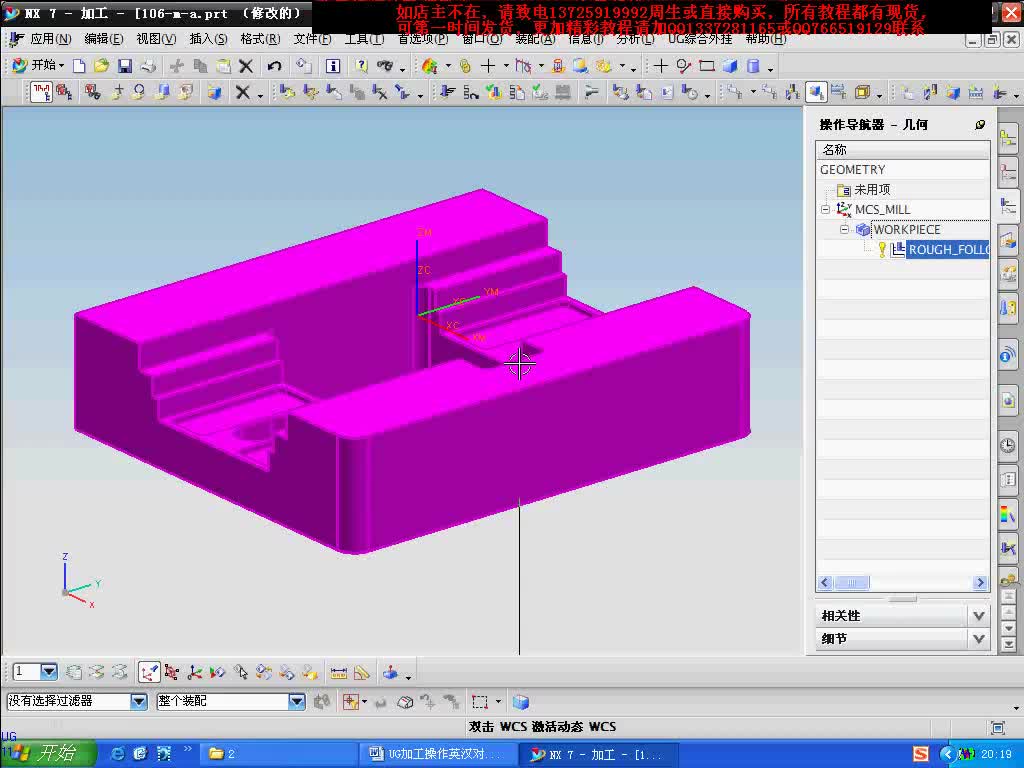1024x768 pixels.
Task: Open the 应用(N) menu
Action: (x=50, y=39)
